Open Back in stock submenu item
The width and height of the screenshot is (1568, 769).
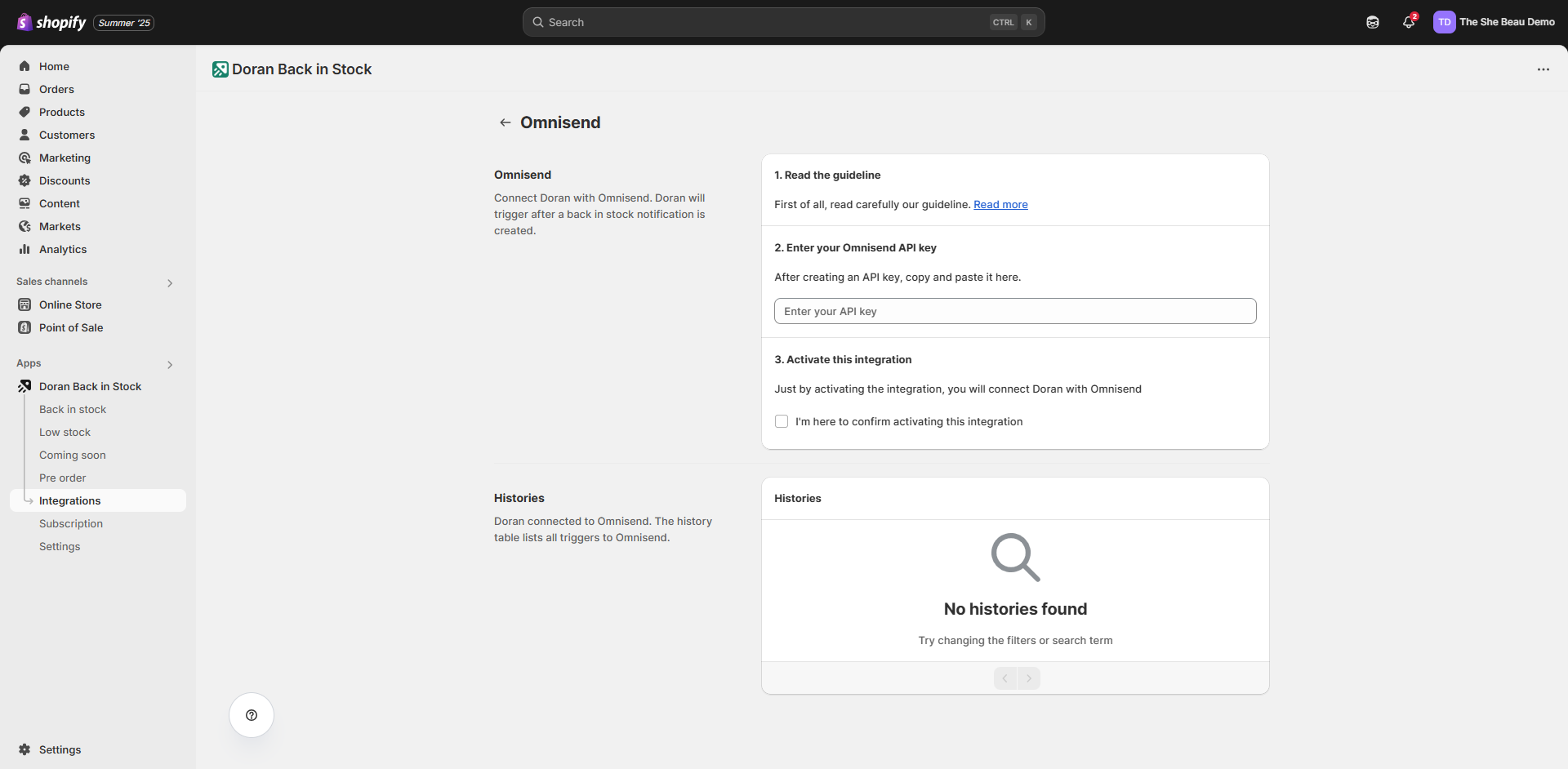click(73, 409)
